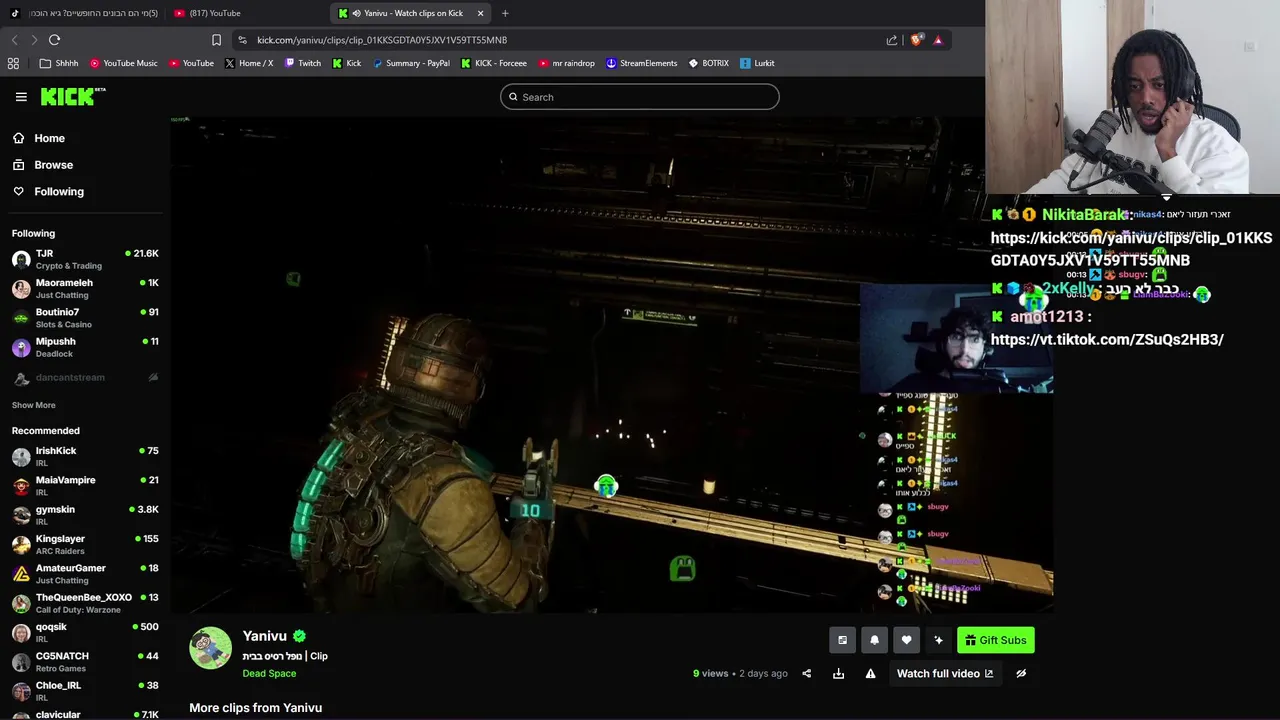Focus the Kick search field

click(639, 97)
